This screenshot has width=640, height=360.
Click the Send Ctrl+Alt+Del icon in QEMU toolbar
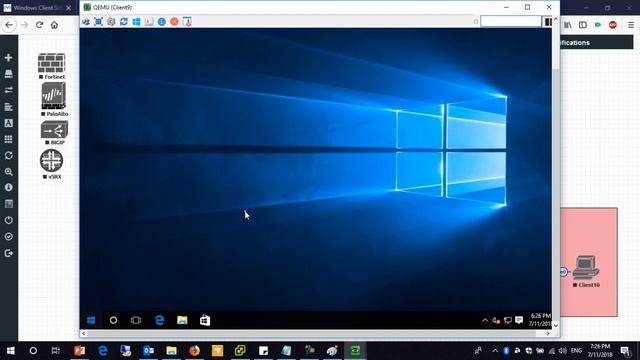[86, 22]
